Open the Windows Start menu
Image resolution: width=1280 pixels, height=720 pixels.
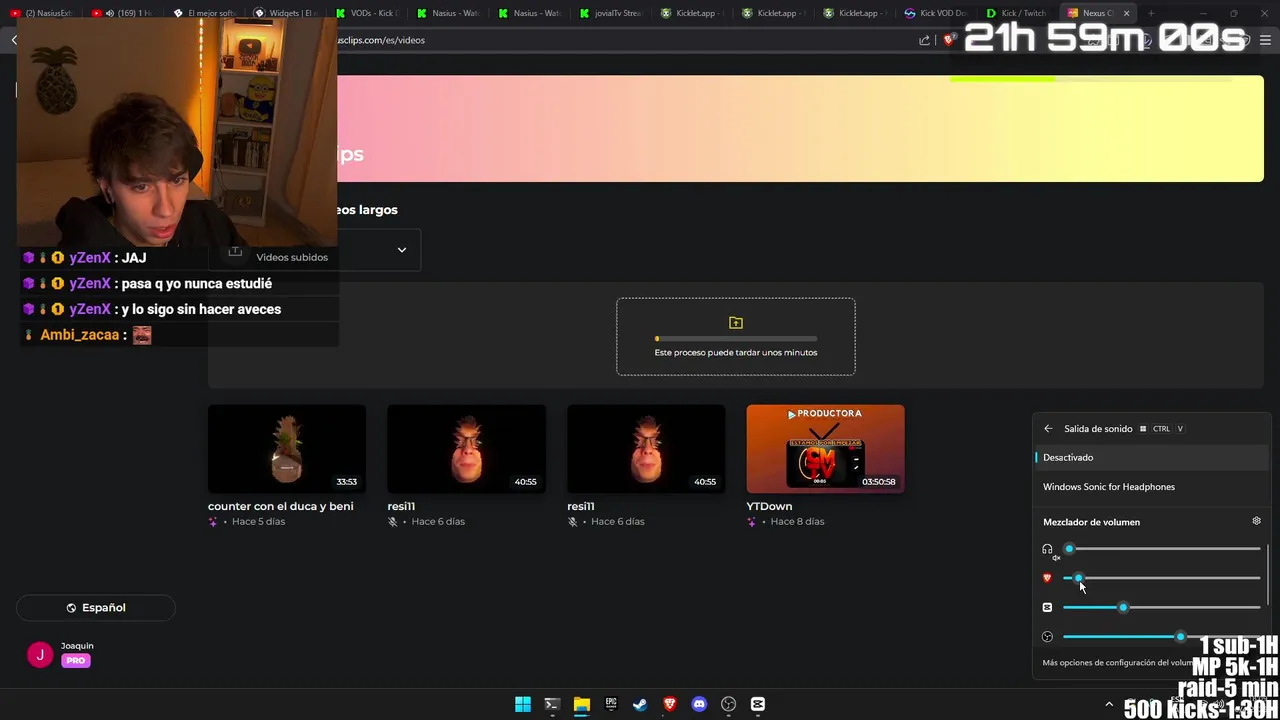coord(522,704)
